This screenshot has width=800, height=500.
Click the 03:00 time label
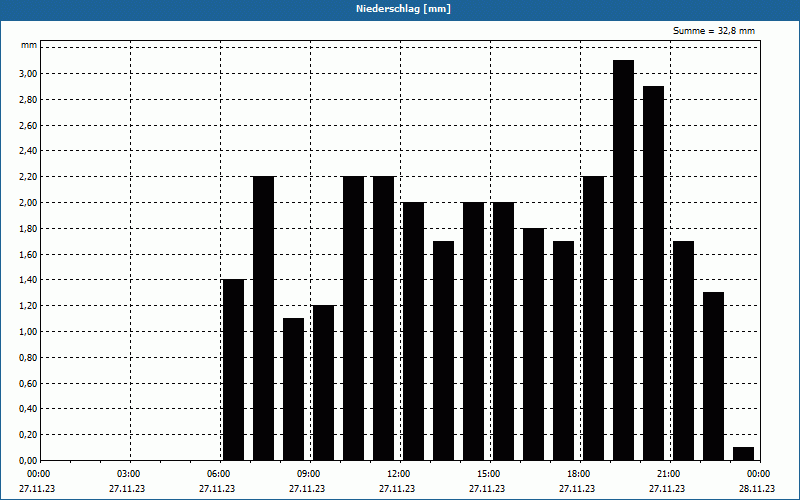tap(130, 474)
